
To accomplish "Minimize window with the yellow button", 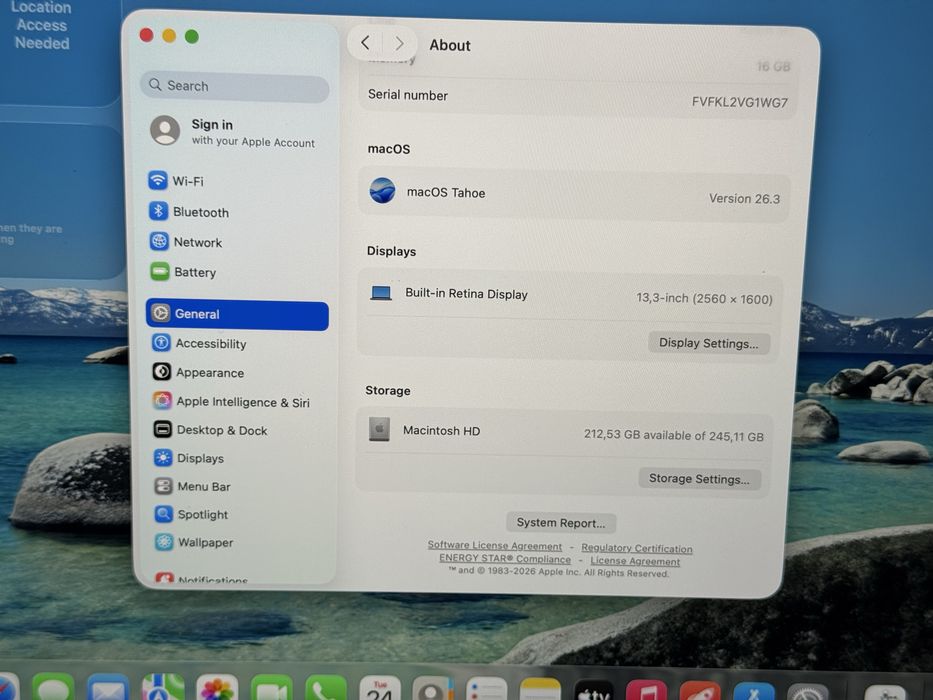I will pos(169,36).
